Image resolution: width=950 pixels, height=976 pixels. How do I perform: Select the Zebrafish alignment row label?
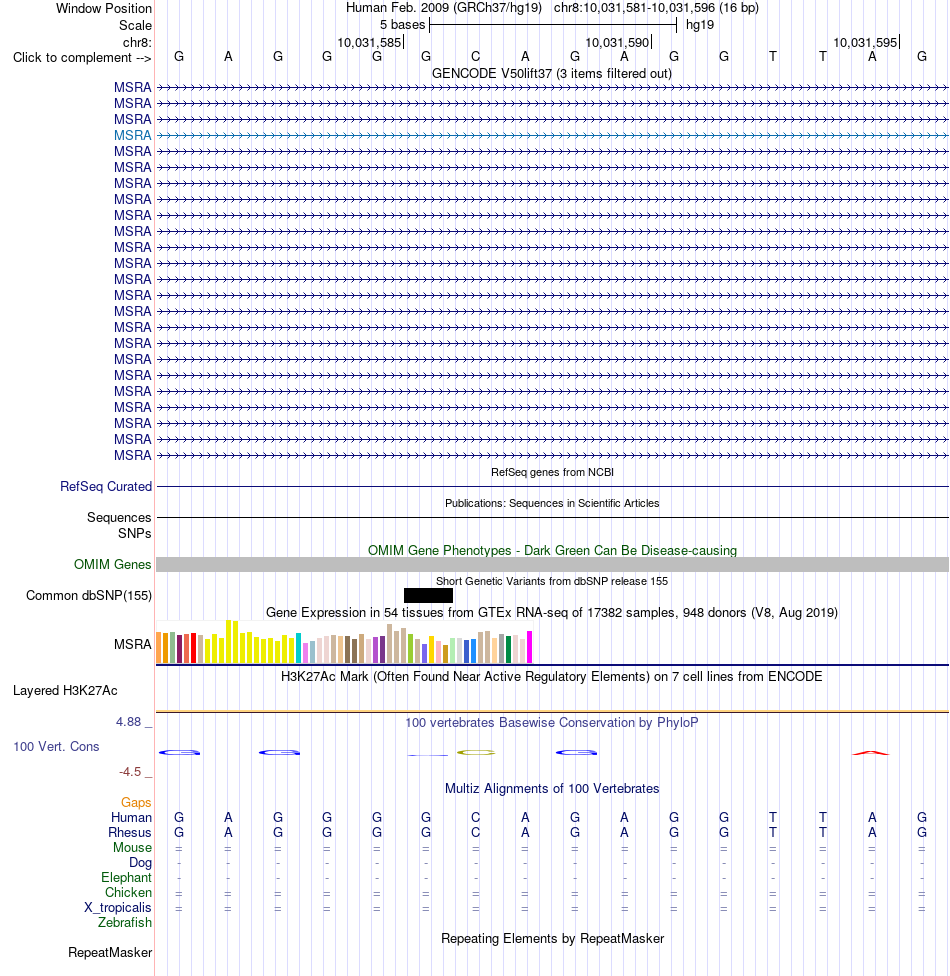coord(125,922)
